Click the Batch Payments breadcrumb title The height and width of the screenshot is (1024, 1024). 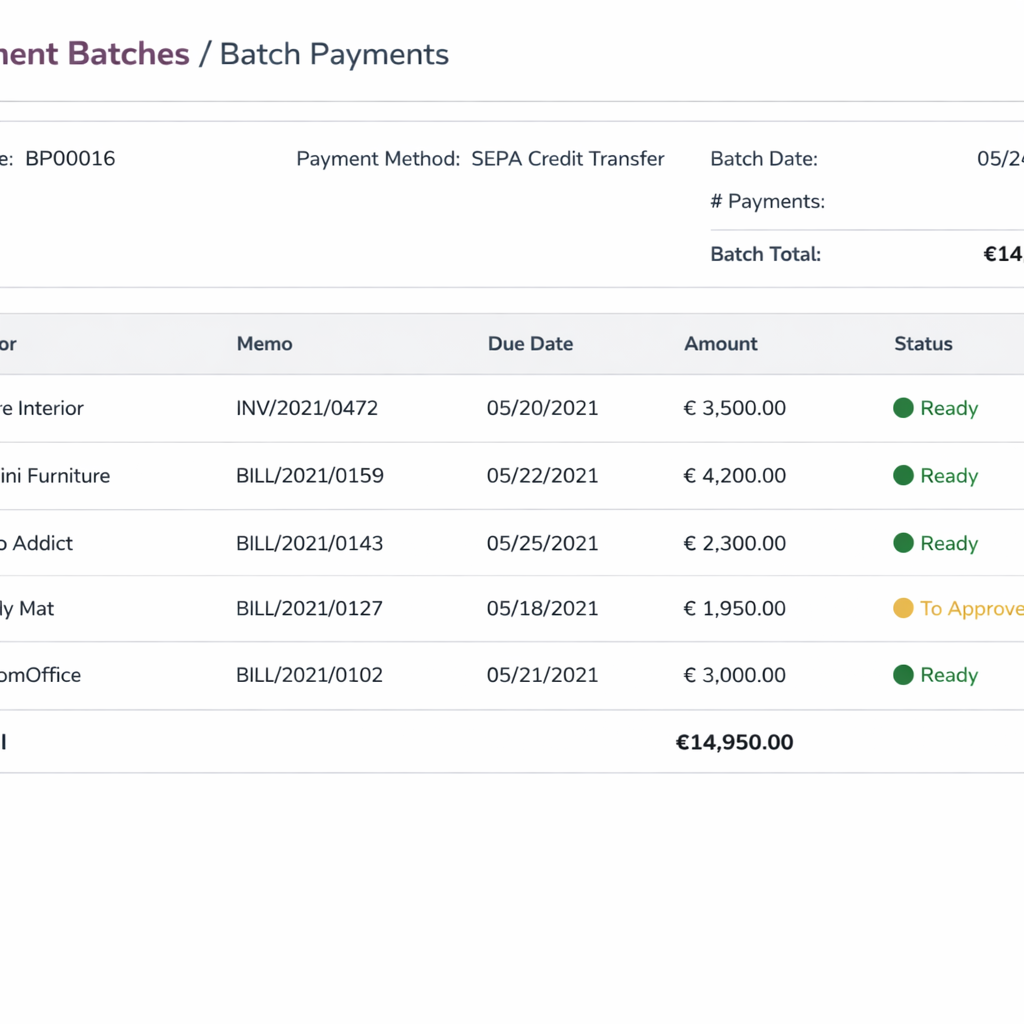coord(334,54)
